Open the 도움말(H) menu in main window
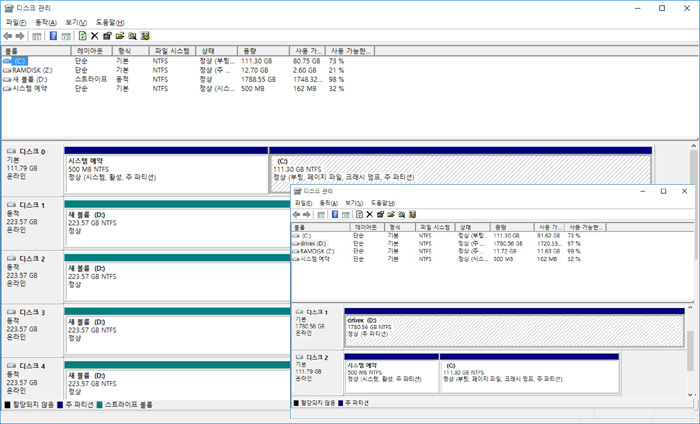This screenshot has height=424, width=700. click(x=111, y=21)
